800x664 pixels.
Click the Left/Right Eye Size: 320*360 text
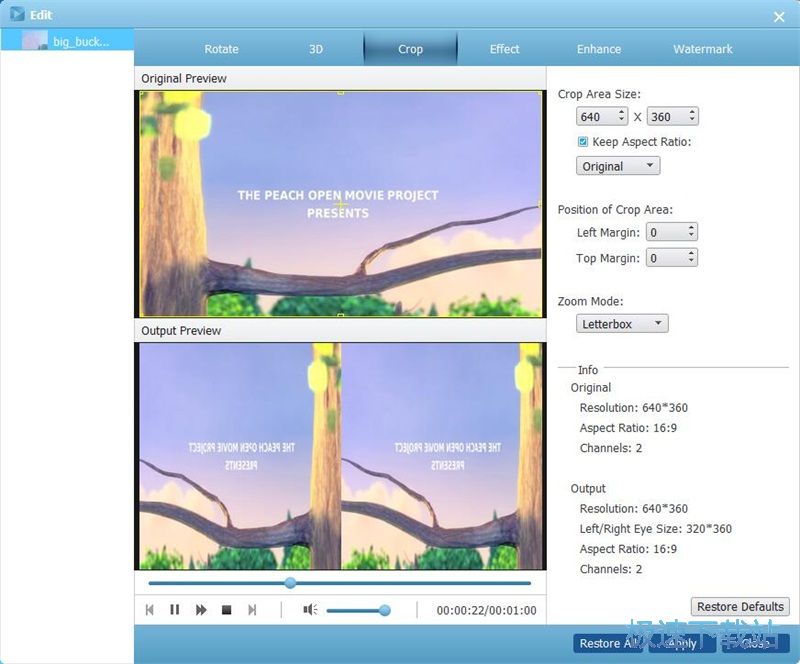point(656,529)
